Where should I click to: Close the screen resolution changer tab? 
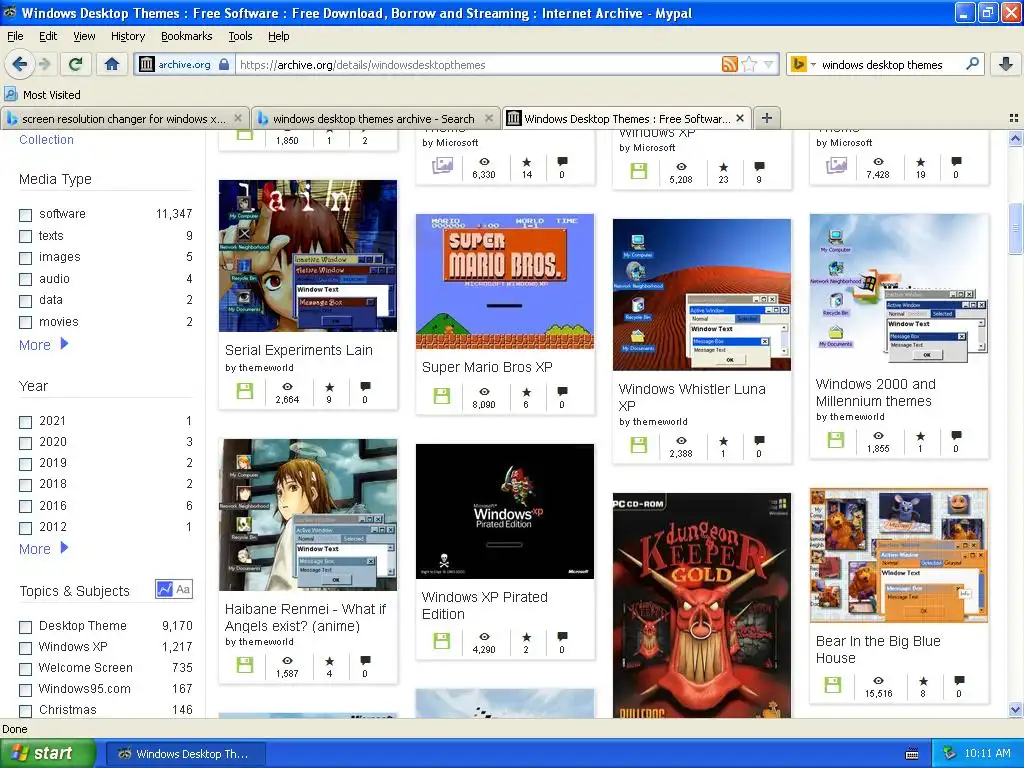click(238, 118)
